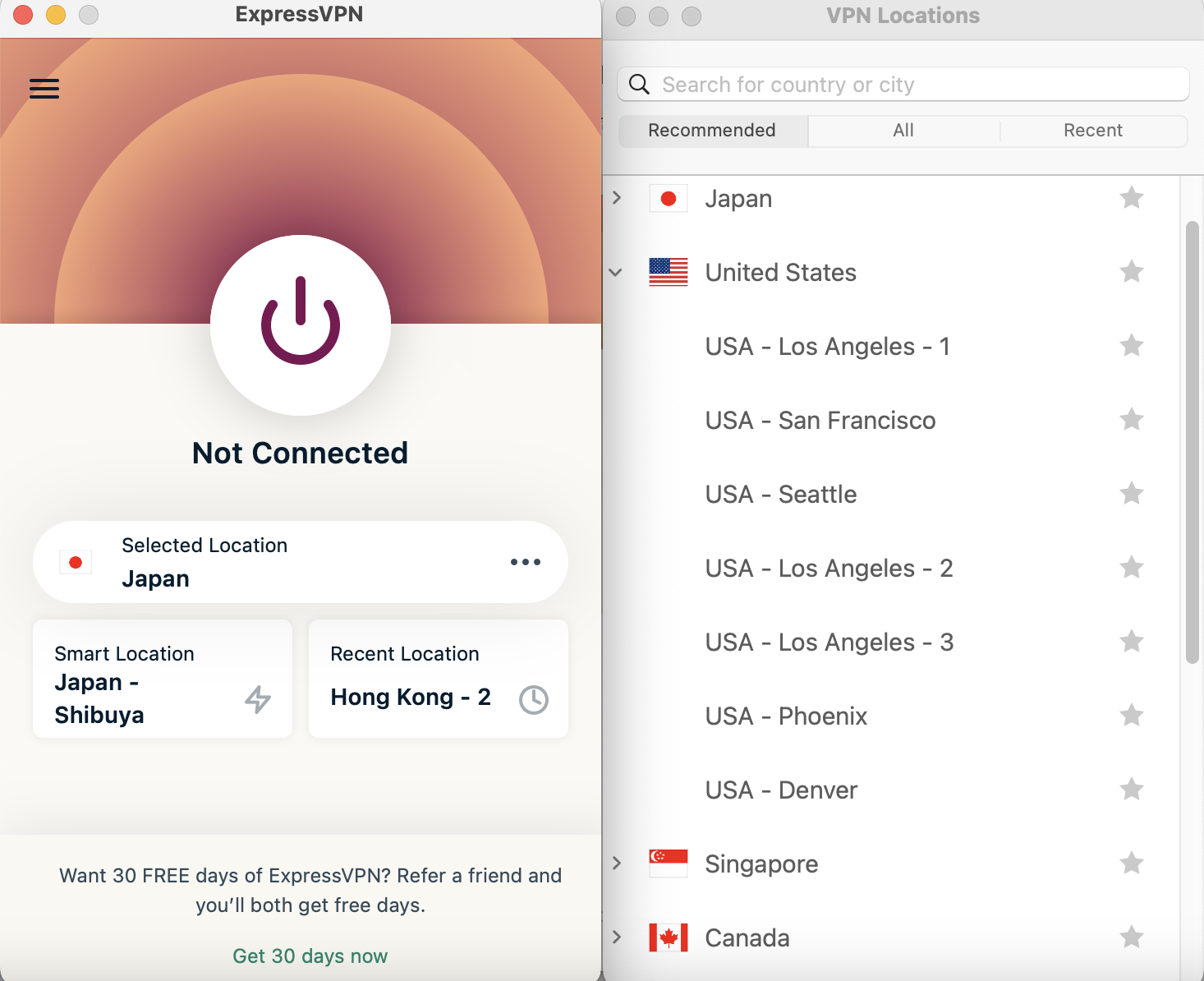The height and width of the screenshot is (981, 1204).
Task: Favorite Japan with its star
Action: click(x=1132, y=197)
